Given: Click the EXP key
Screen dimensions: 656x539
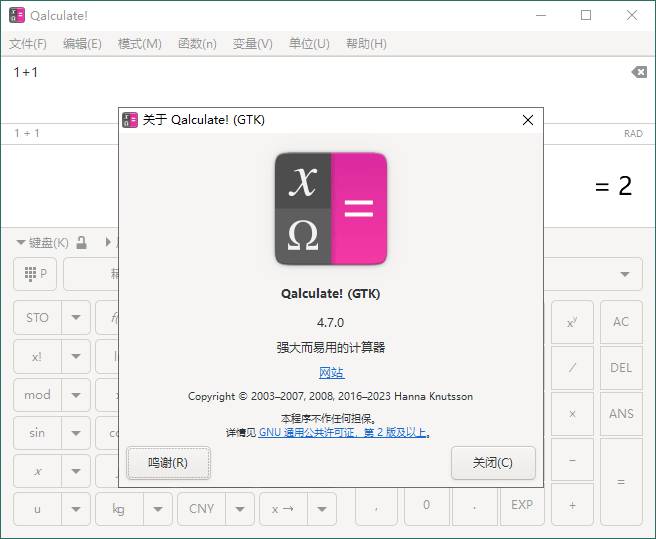Looking at the screenshot, I should click(522, 505).
